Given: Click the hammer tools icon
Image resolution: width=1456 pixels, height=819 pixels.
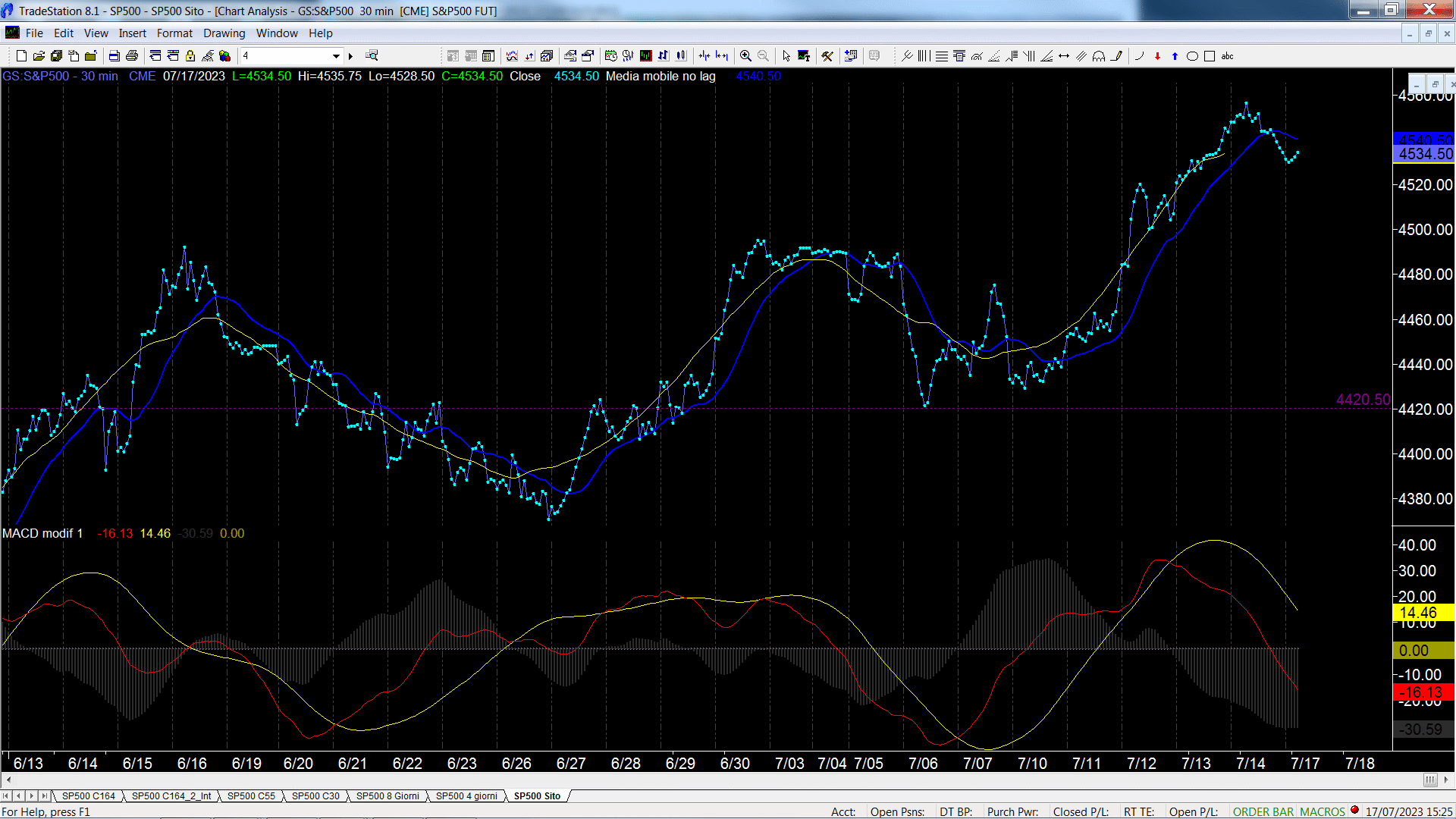Looking at the screenshot, I should coord(827,56).
